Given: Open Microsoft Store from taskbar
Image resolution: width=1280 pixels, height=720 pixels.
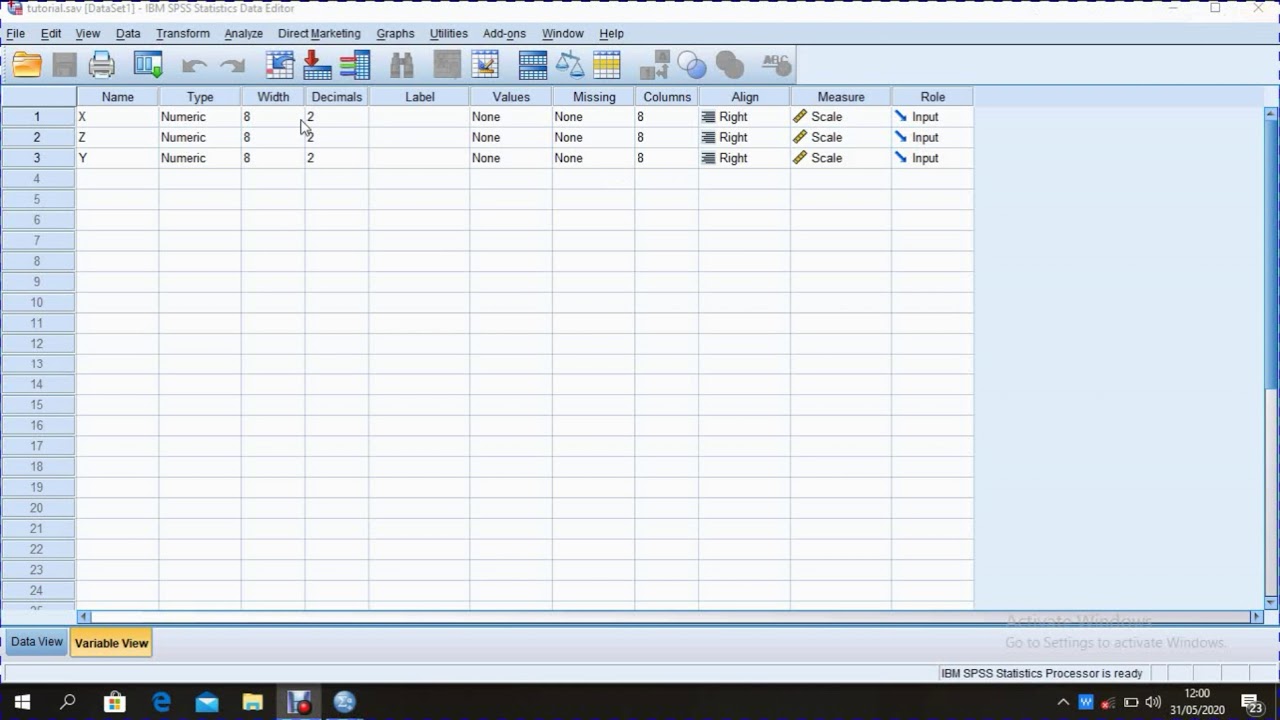Looking at the screenshot, I should [x=114, y=702].
